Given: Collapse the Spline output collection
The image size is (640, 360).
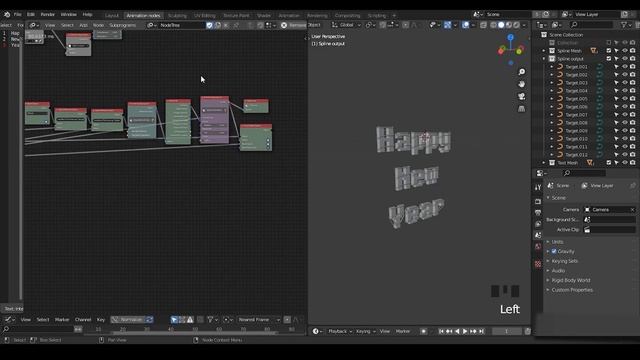Looking at the screenshot, I should [x=544, y=59].
